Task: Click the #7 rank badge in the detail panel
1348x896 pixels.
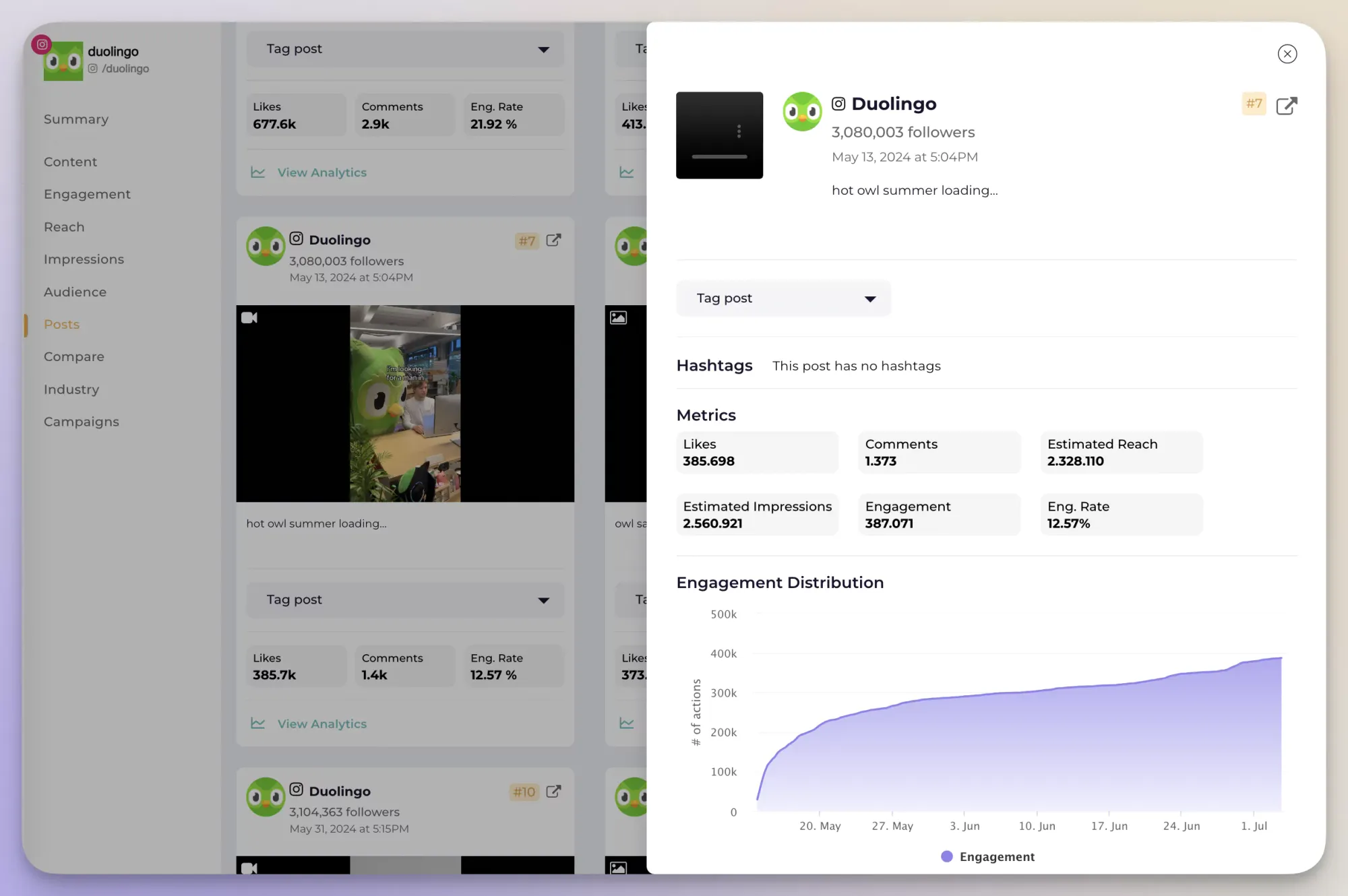Action: pos(1254,104)
